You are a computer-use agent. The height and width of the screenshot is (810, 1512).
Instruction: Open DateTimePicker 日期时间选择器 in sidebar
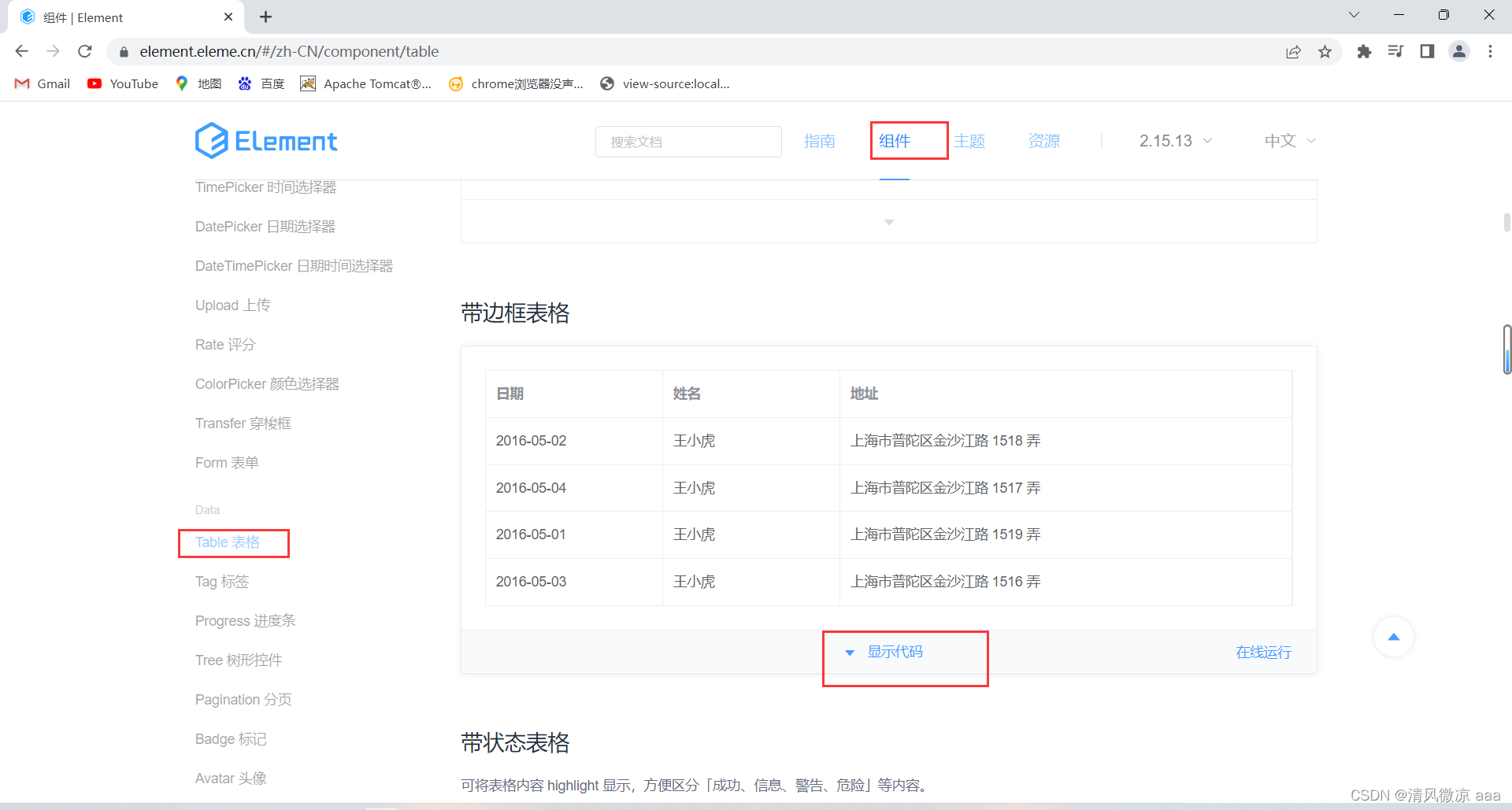tap(294, 266)
